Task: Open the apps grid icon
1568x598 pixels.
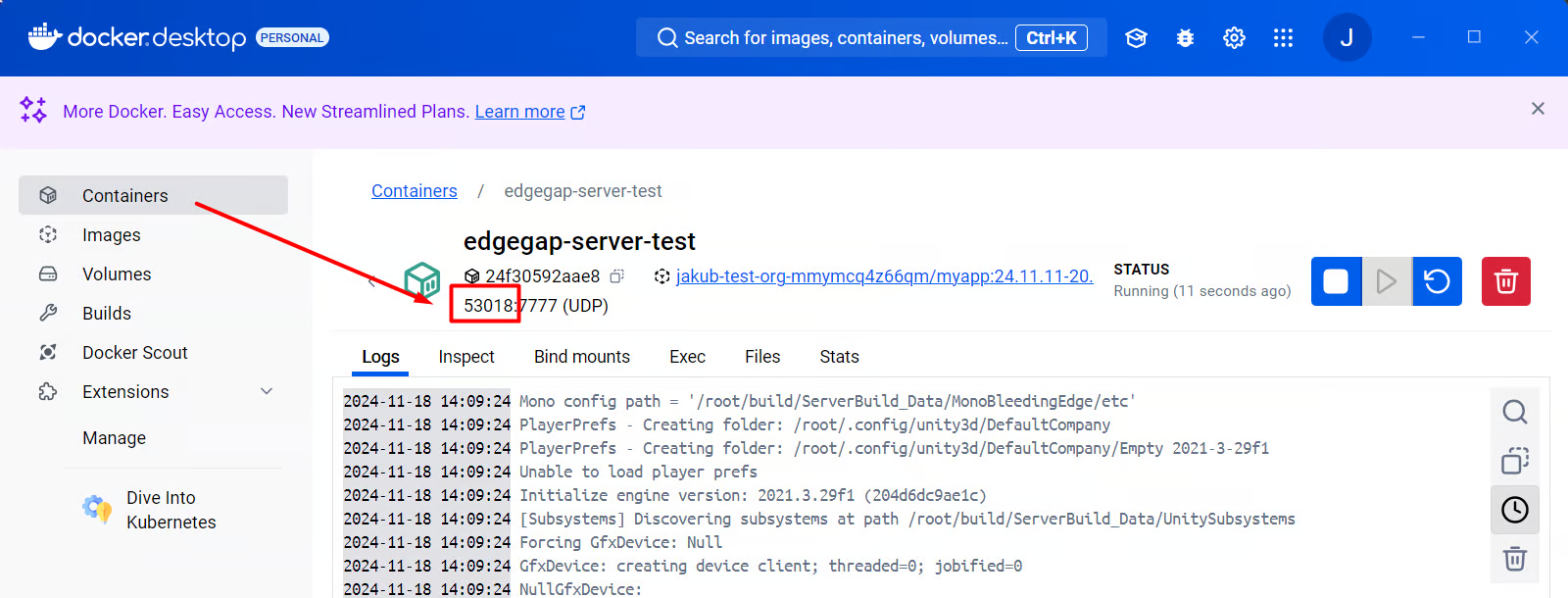Action: coord(1283,38)
